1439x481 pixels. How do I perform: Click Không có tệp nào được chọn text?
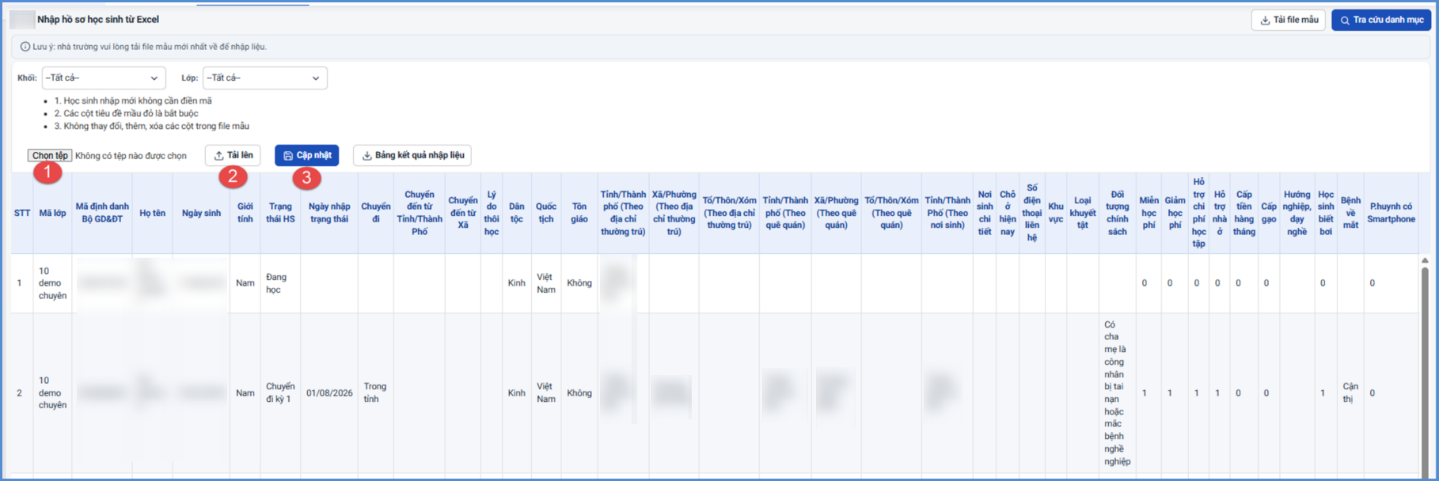click(x=131, y=156)
